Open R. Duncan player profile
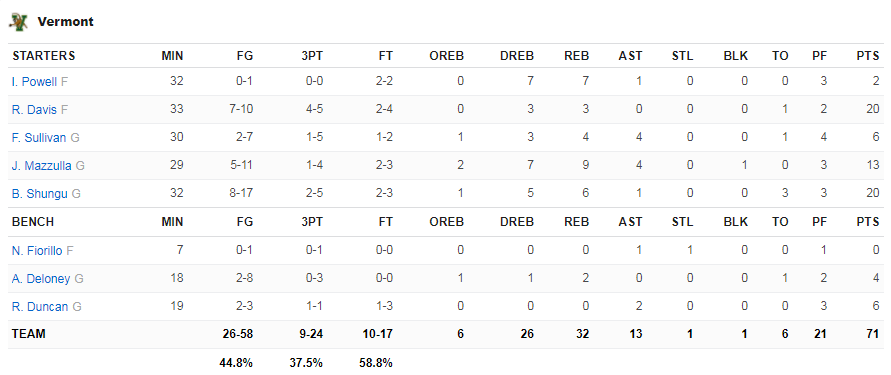 40,307
